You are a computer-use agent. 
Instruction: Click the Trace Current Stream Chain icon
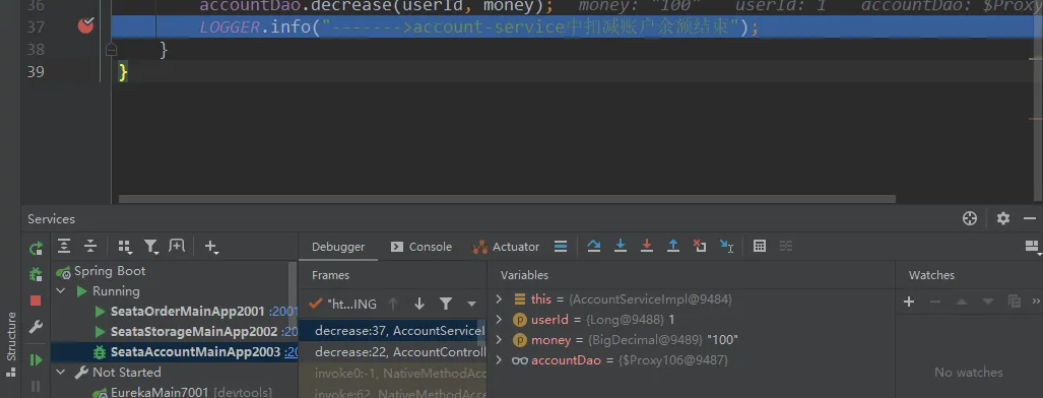coord(786,246)
